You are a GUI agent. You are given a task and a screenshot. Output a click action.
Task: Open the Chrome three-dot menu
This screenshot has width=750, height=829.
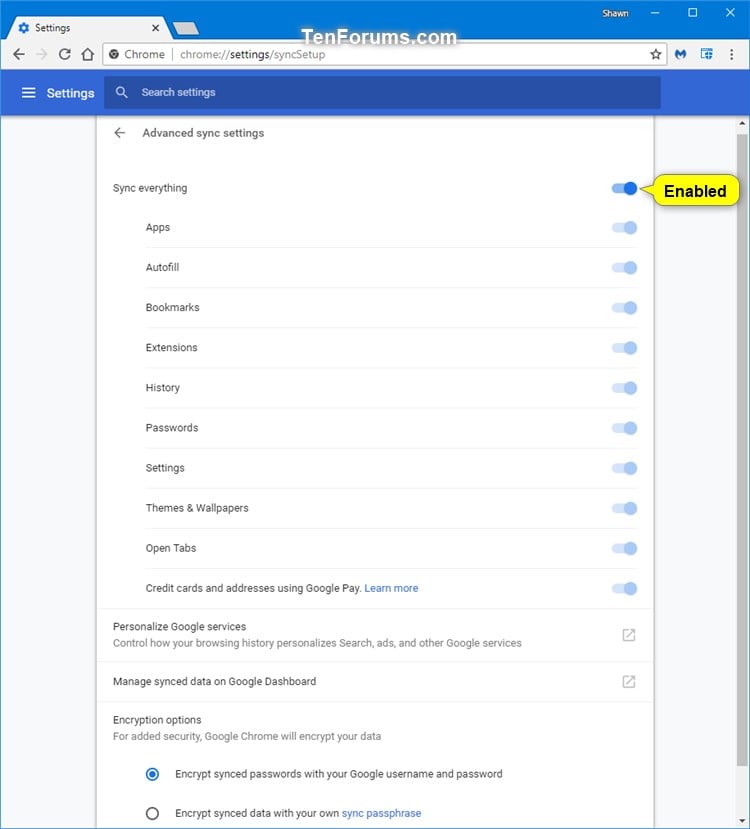pos(732,54)
